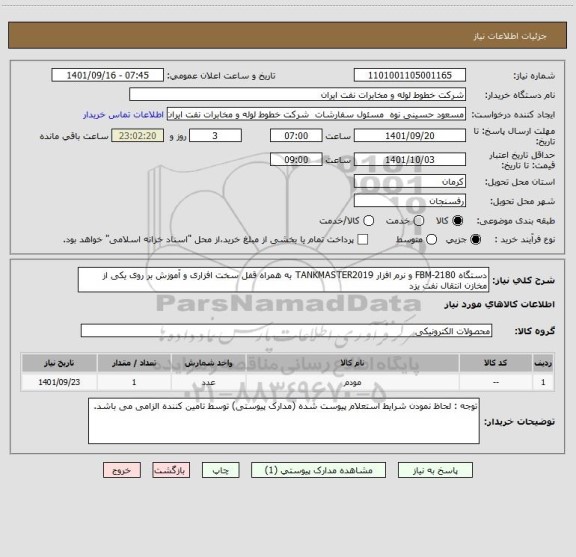576x557 pixels.
Task: Select the خدمت radio button
Action: pos(419,220)
